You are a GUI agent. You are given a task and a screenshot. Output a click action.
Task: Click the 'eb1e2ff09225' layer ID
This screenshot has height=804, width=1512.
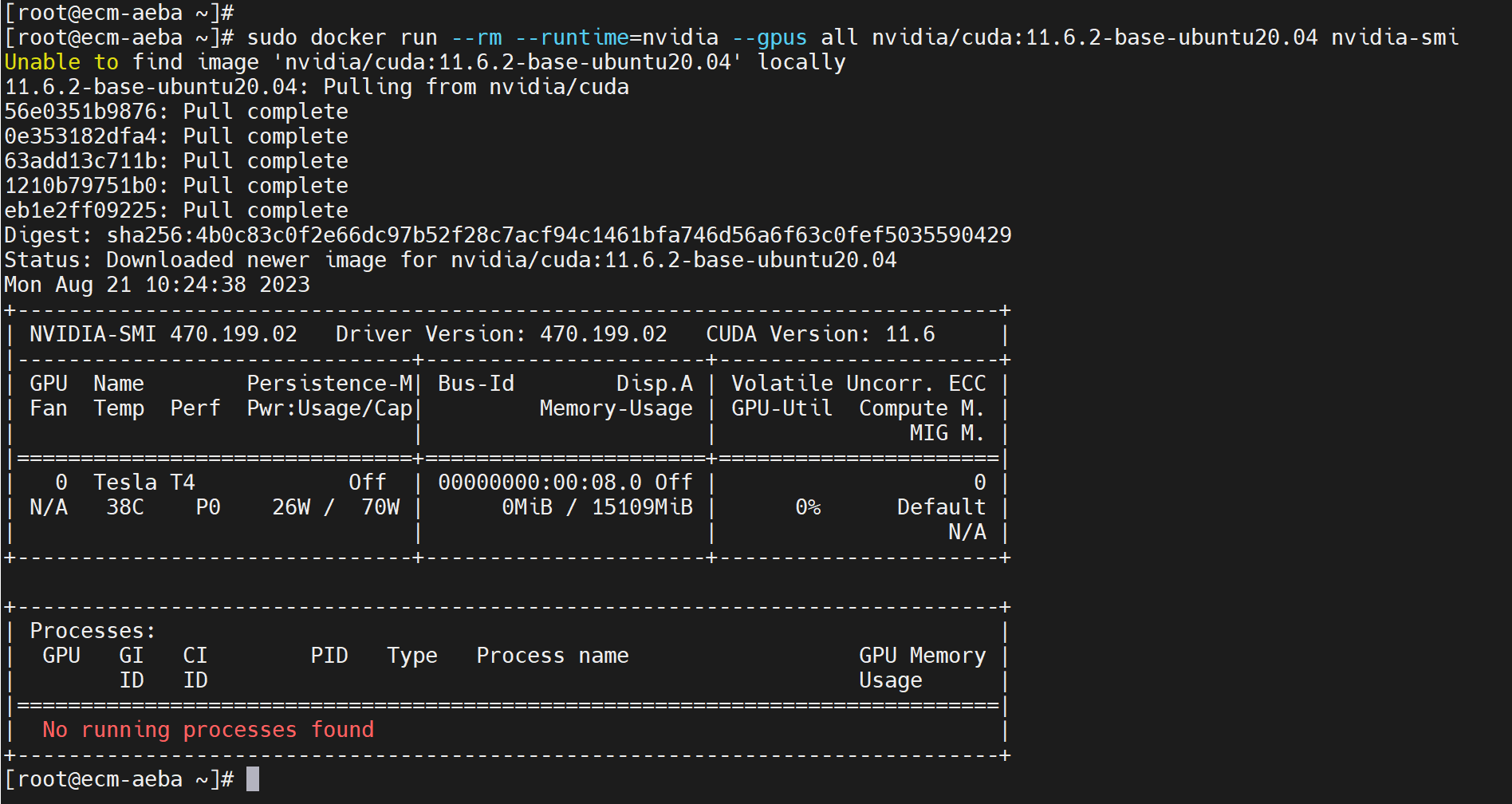(x=81, y=211)
